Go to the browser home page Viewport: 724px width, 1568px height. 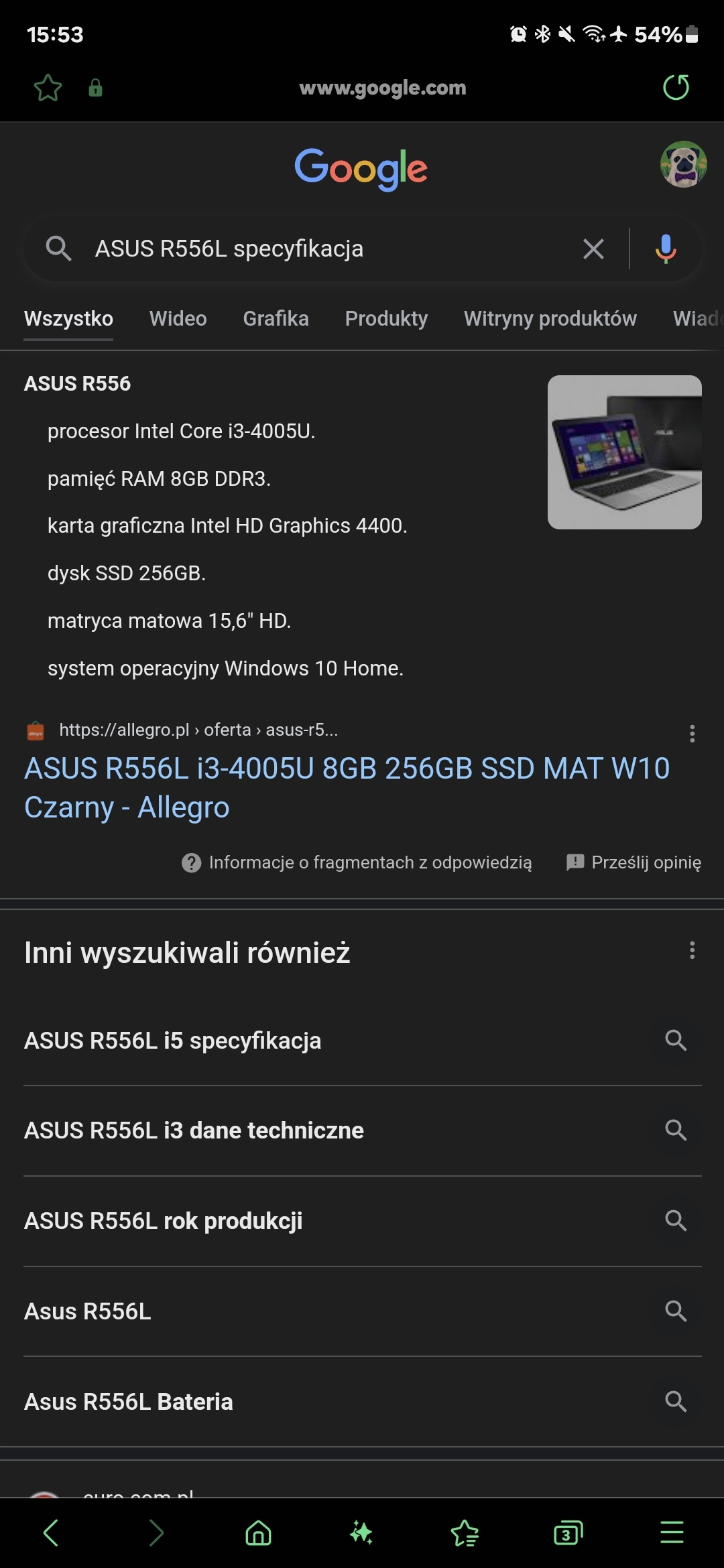(x=258, y=1532)
